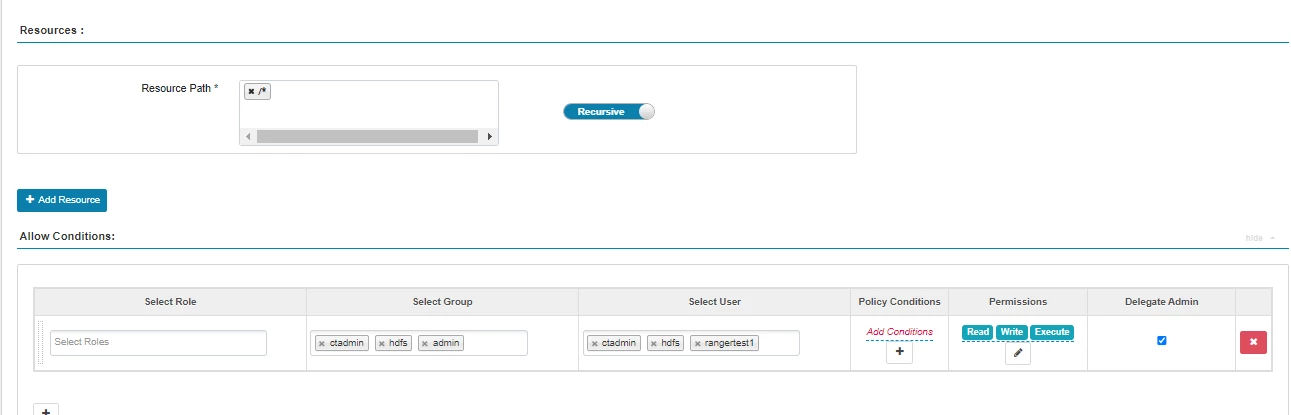The height and width of the screenshot is (415, 1291).
Task: Open the Add Conditions link
Action: (899, 332)
